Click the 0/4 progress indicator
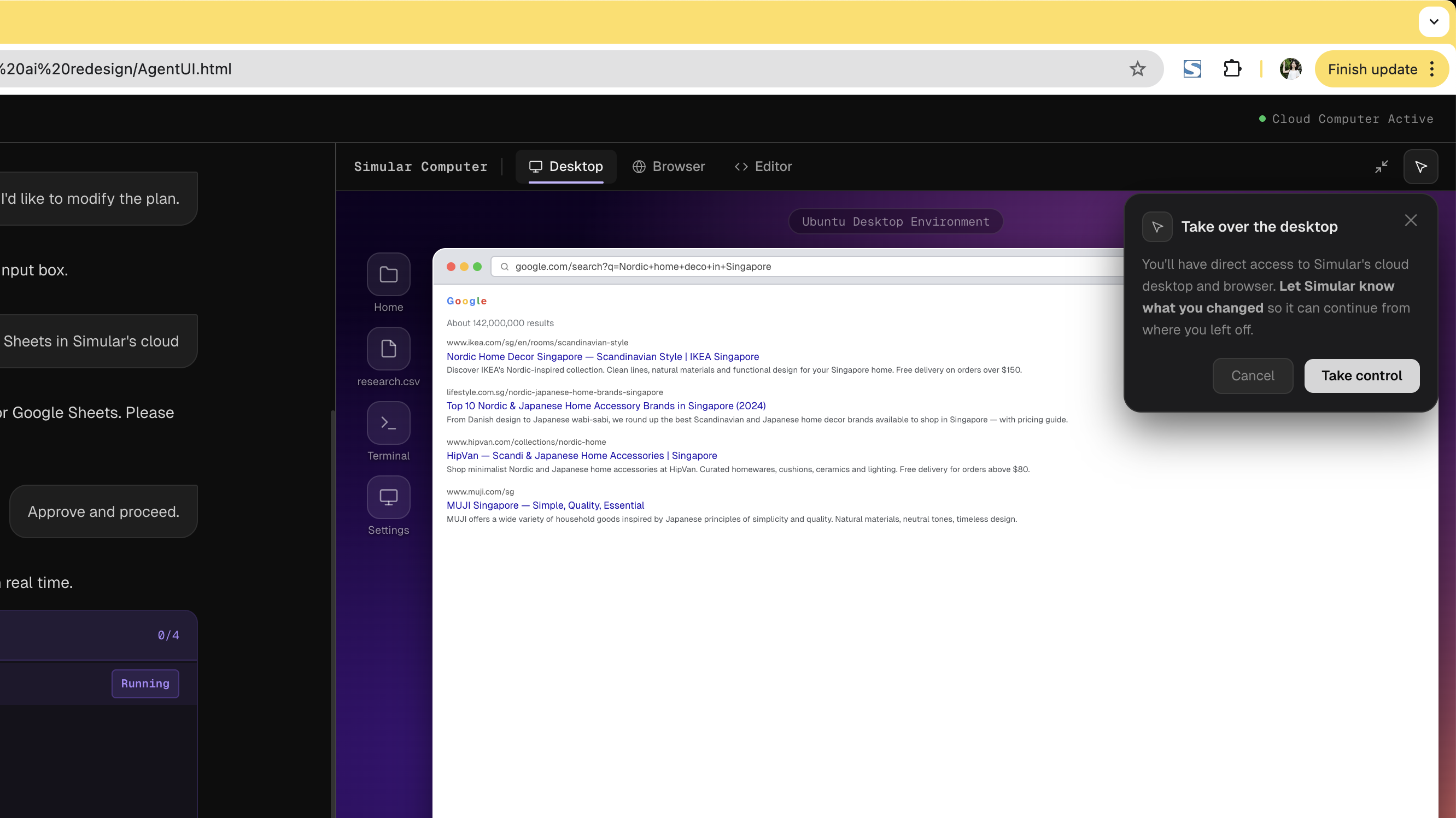This screenshot has width=1456, height=818. (168, 635)
